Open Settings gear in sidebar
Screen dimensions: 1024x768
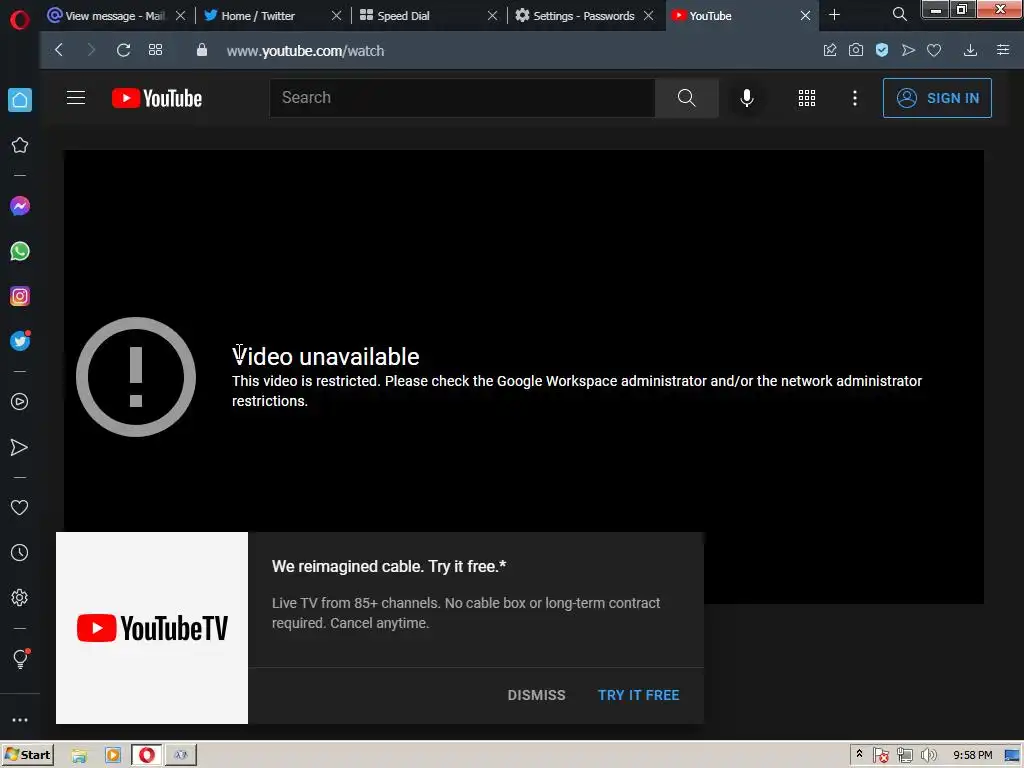[20, 598]
